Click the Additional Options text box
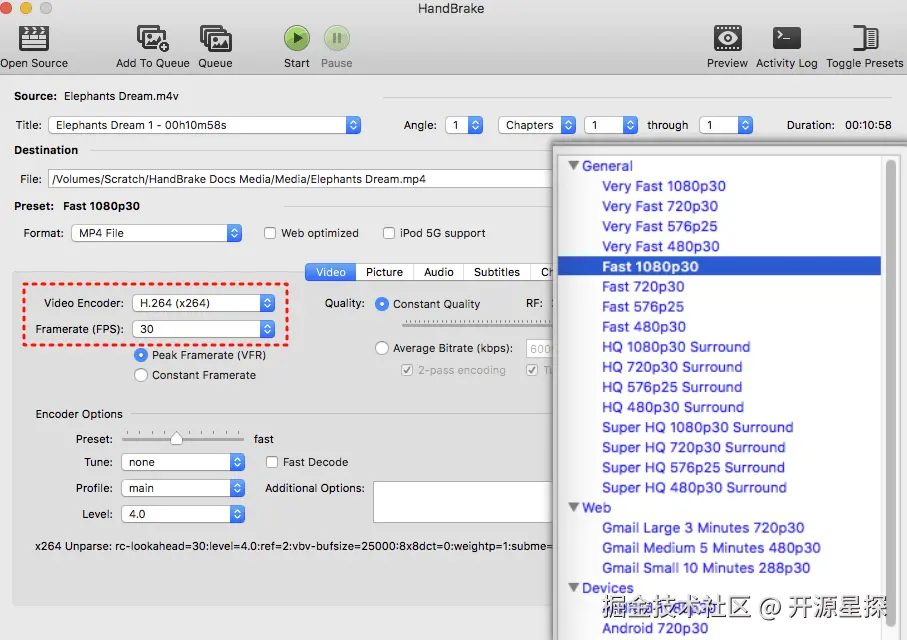This screenshot has width=907, height=640. 463,502
